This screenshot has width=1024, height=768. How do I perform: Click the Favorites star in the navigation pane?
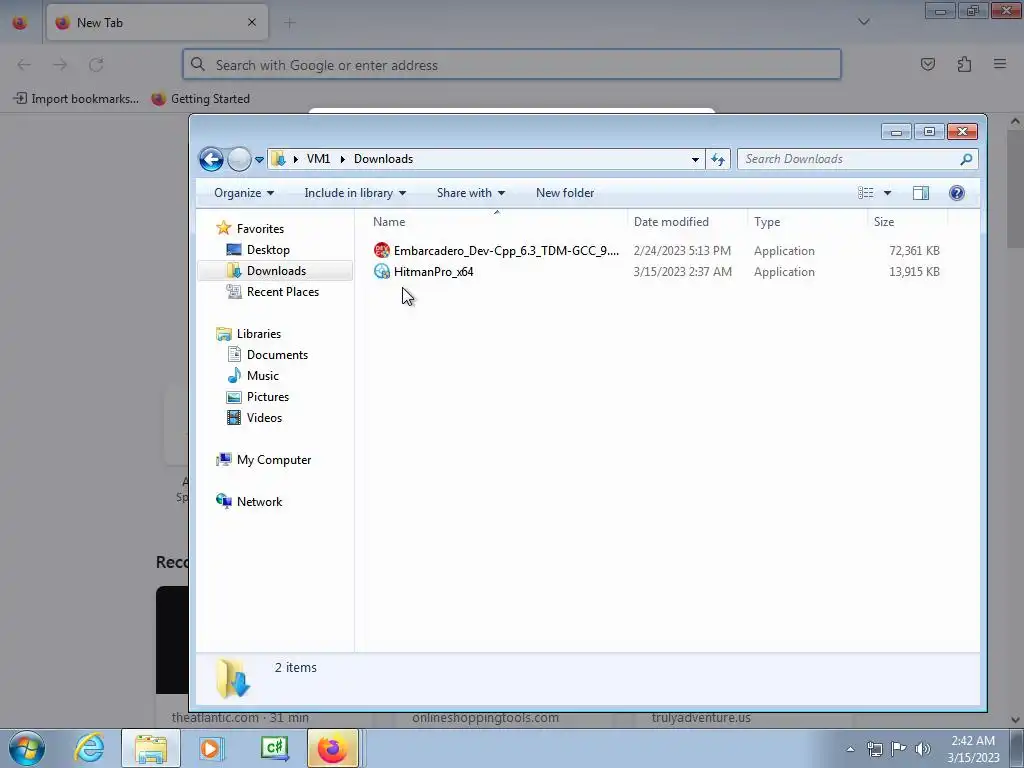click(223, 228)
